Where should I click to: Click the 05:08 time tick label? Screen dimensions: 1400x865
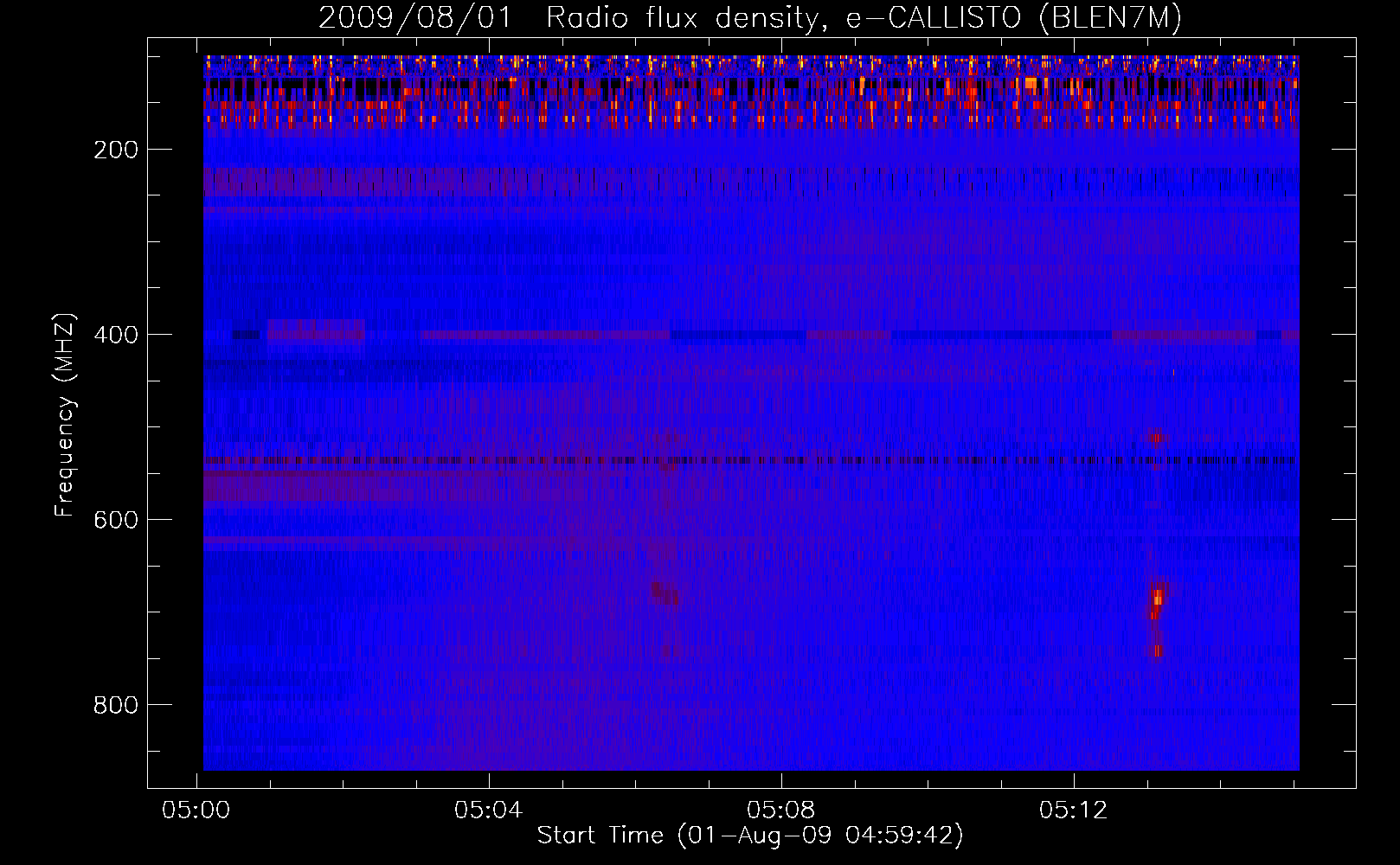coord(781,810)
